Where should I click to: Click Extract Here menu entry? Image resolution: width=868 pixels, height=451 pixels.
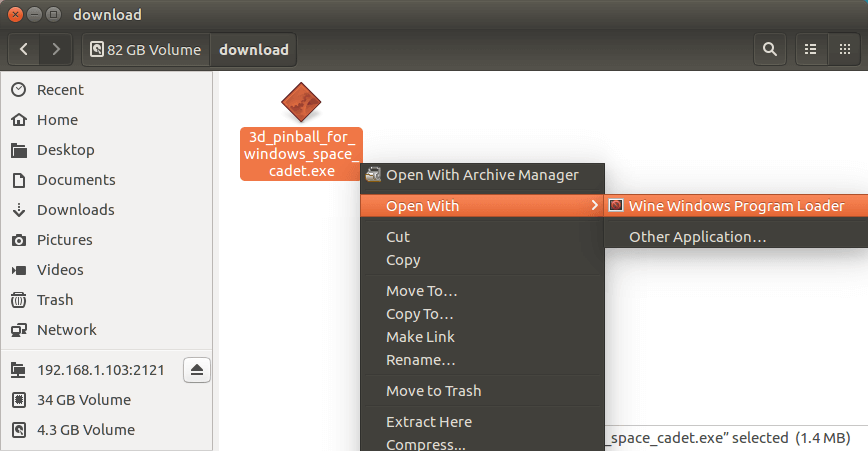(x=428, y=422)
